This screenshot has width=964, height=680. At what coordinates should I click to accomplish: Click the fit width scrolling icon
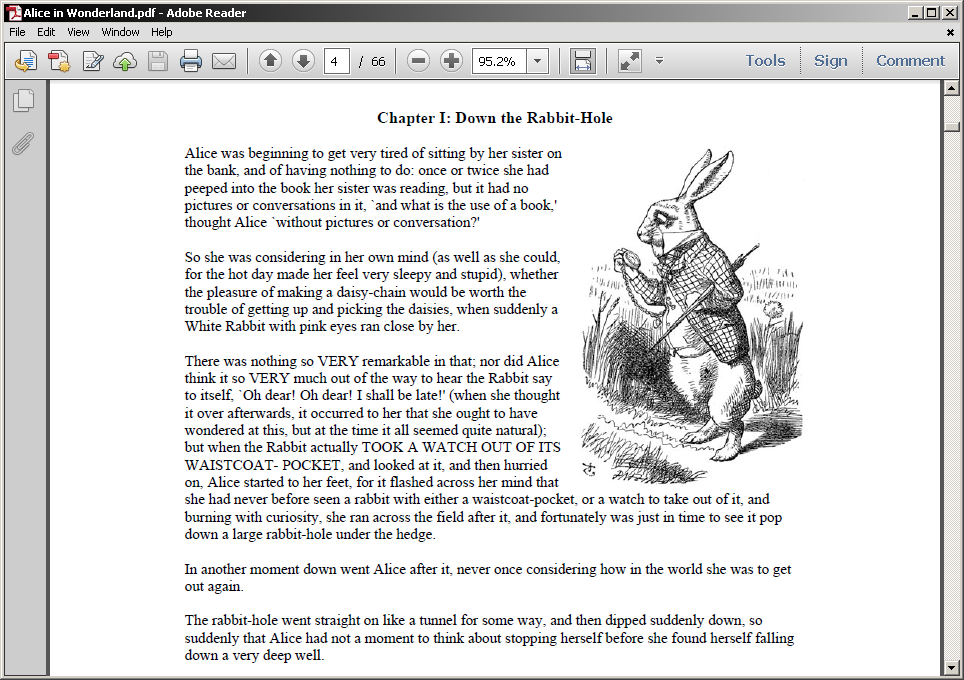(x=582, y=61)
